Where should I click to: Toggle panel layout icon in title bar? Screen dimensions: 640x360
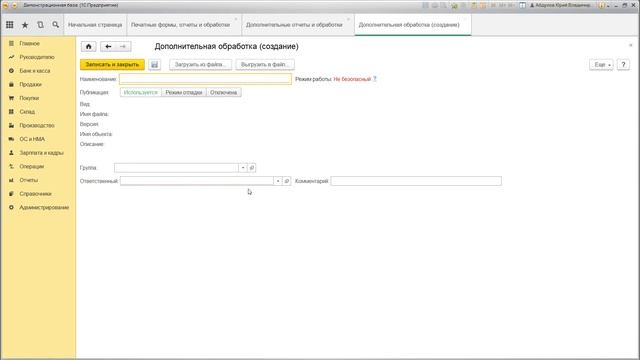pos(522,5)
